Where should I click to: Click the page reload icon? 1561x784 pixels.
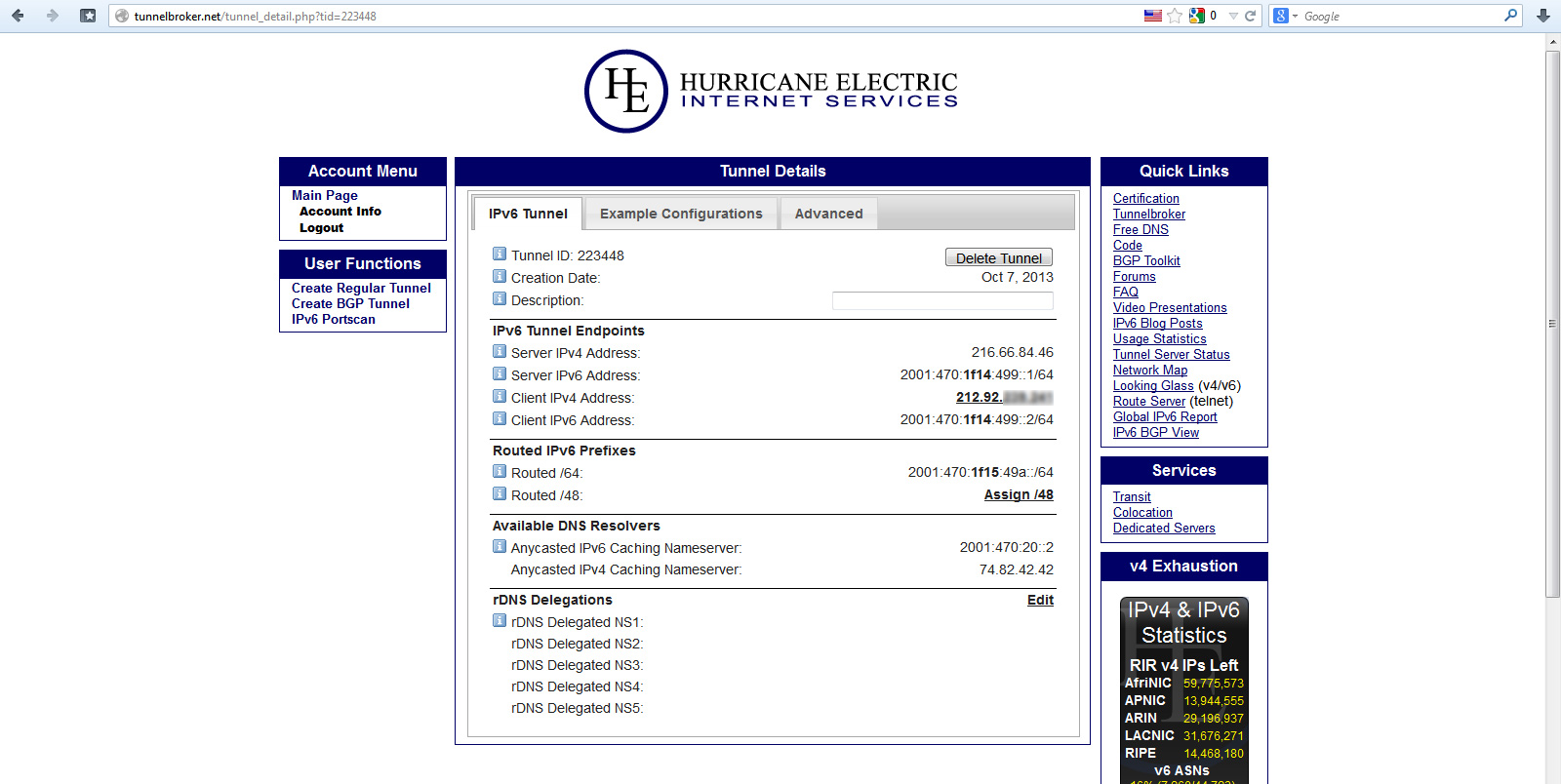pos(1250,16)
